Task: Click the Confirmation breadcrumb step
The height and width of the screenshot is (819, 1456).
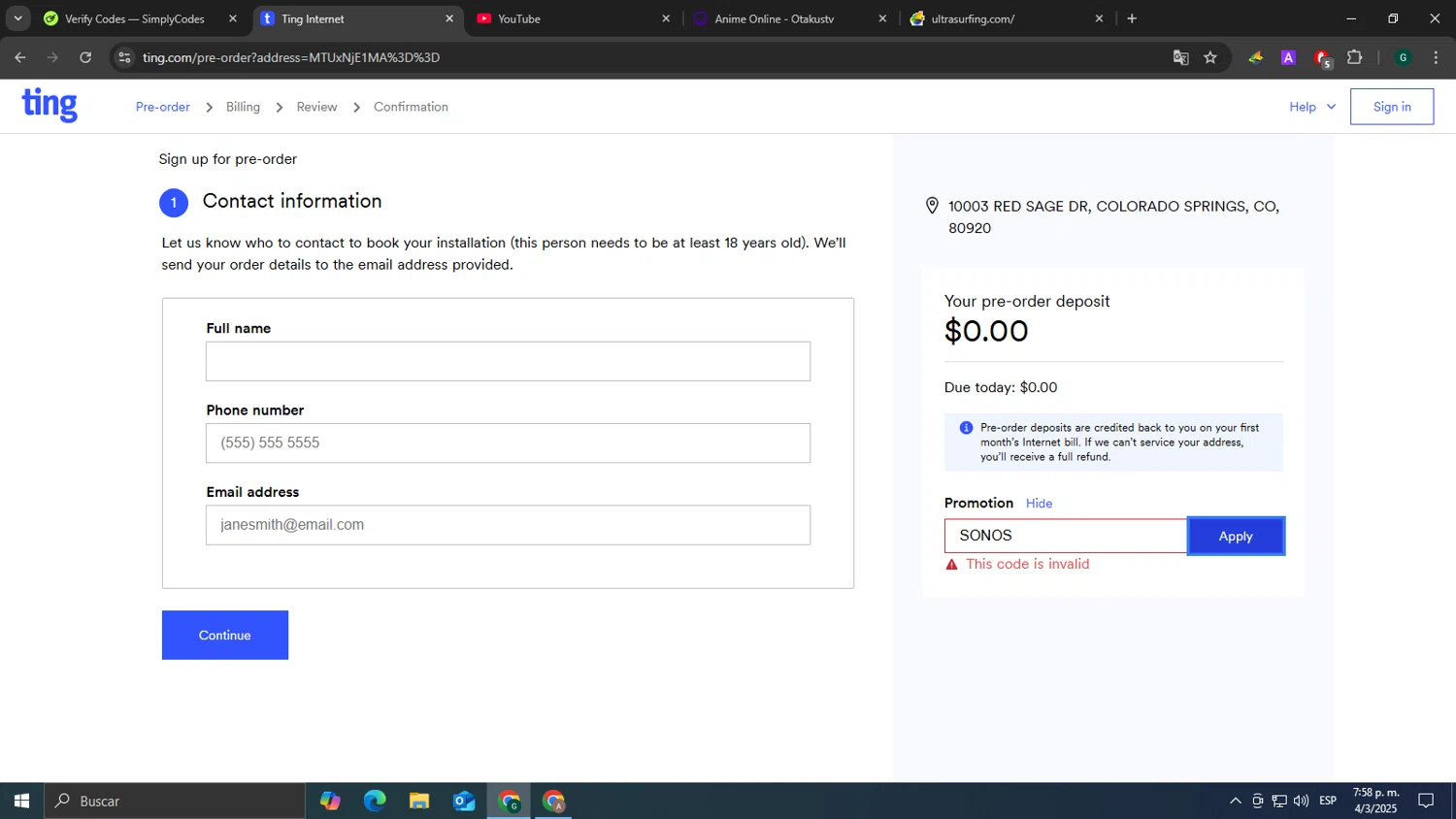Action: (x=411, y=107)
